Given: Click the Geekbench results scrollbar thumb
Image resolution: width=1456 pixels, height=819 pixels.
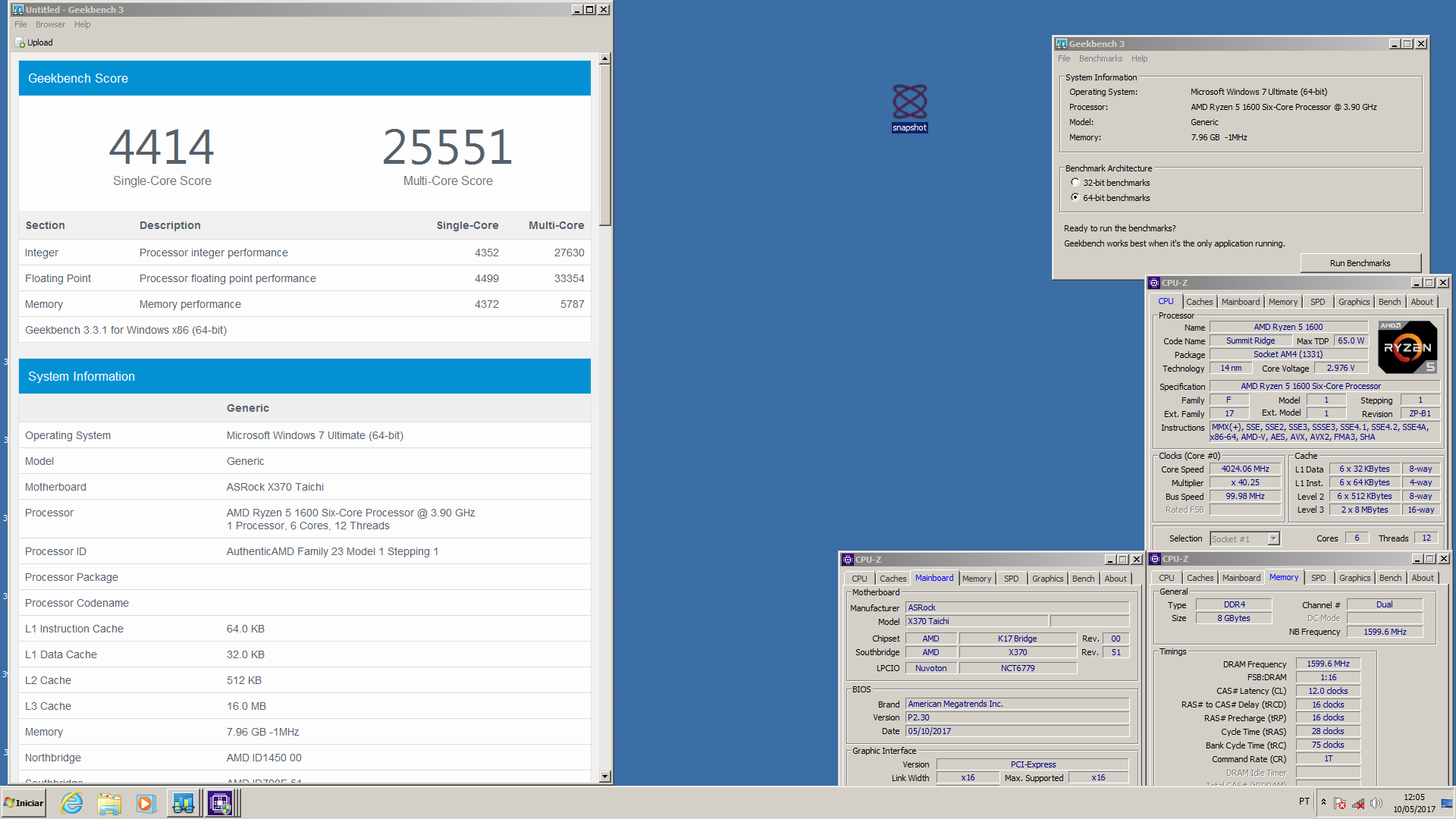Looking at the screenshot, I should [604, 145].
